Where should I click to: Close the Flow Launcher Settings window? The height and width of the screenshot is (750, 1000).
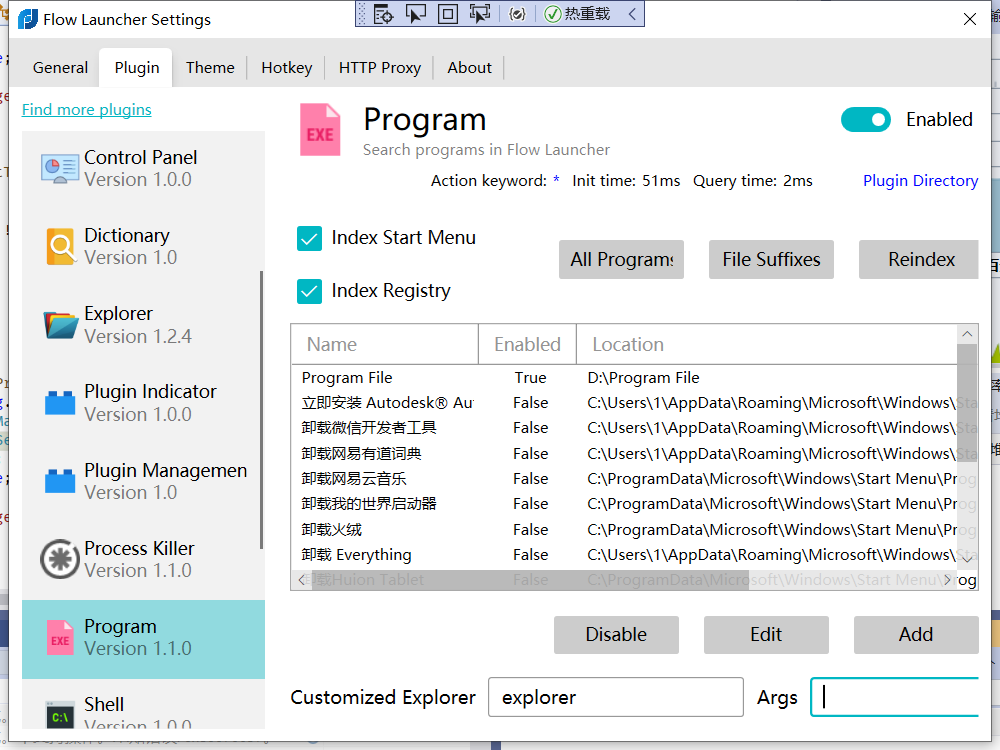point(969,19)
